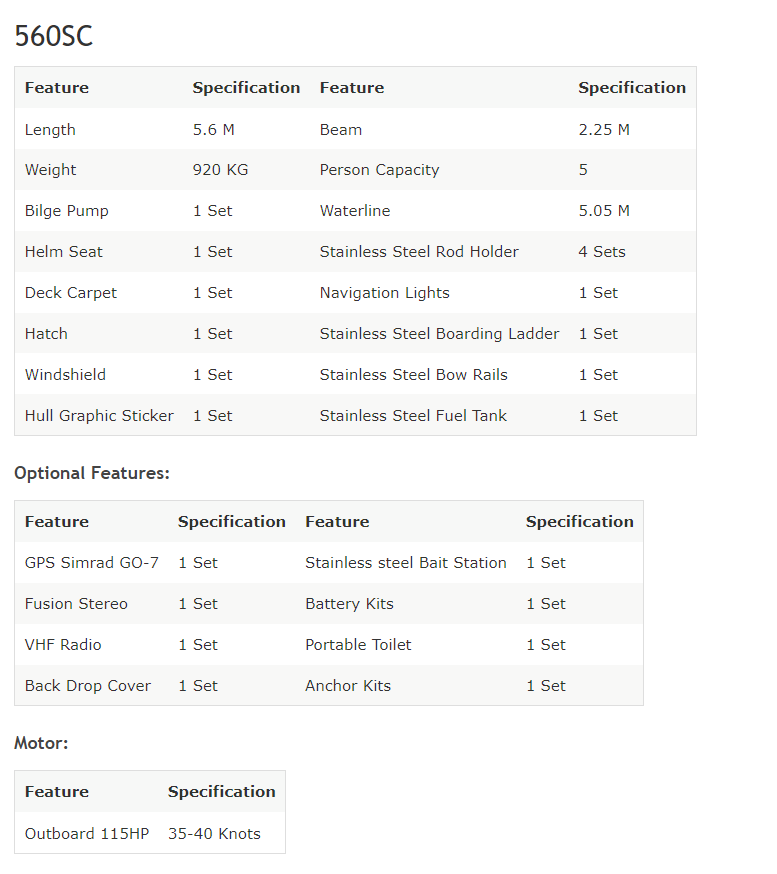Click the 920 KG weight value
Screen dimensions: 777x874
[220, 169]
